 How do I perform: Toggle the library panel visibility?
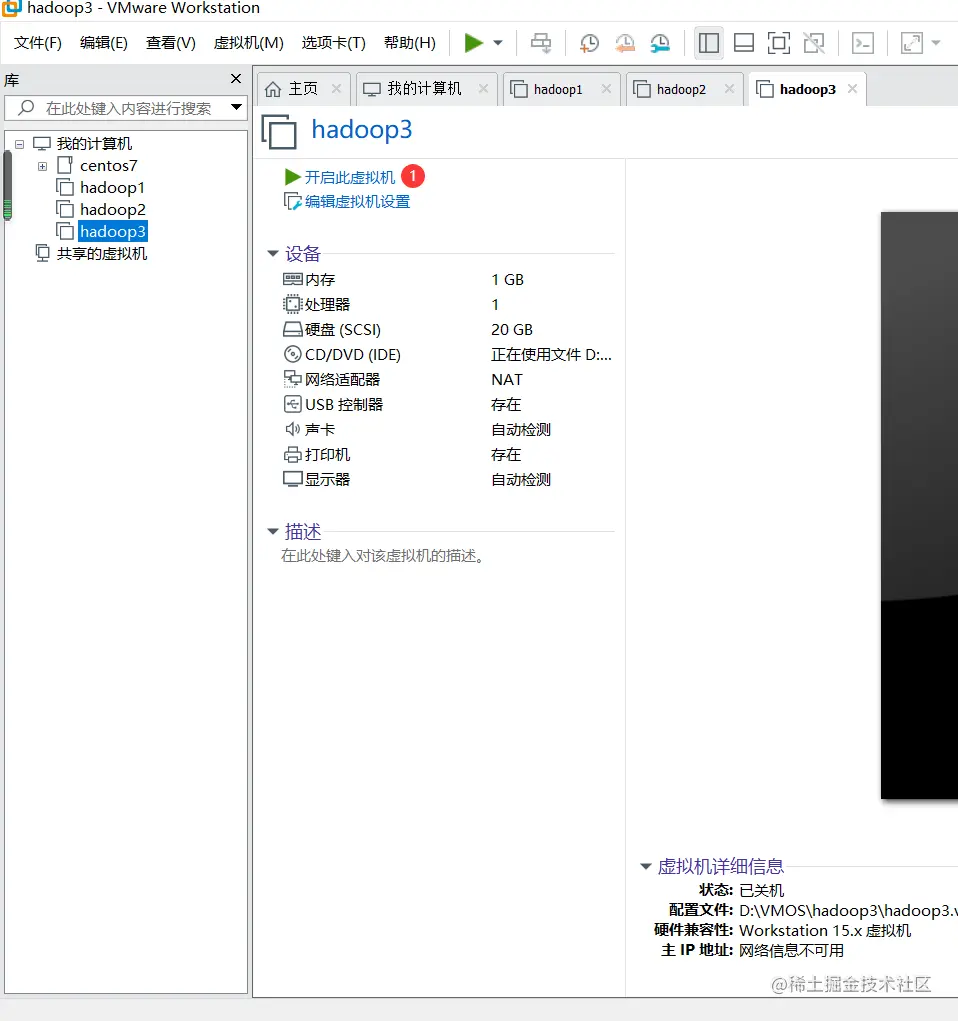pos(709,42)
